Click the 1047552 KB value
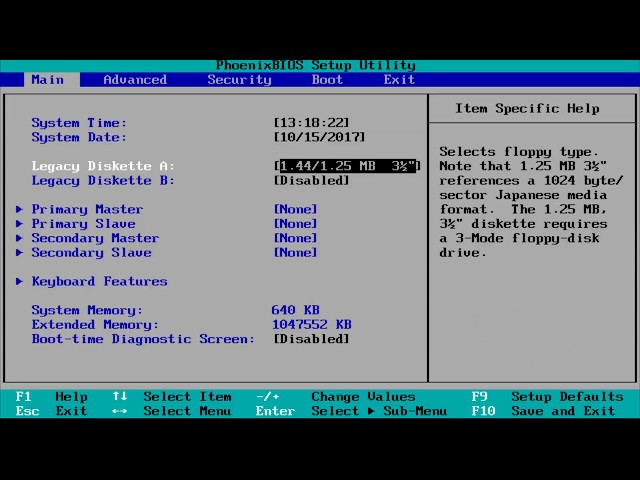 (311, 324)
